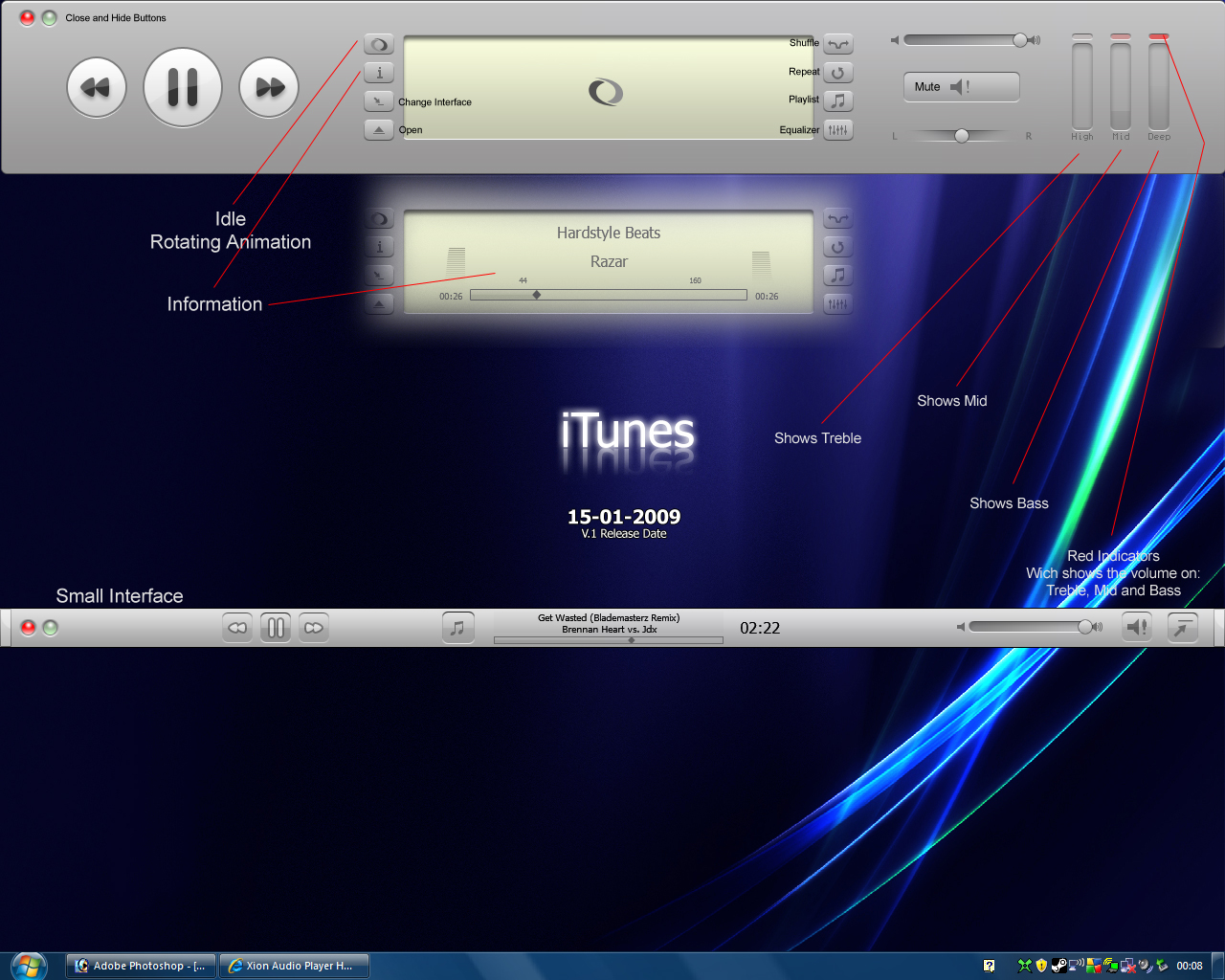This screenshot has height=980, width=1225.
Task: Open the Information (i) button in top player
Action: (379, 73)
